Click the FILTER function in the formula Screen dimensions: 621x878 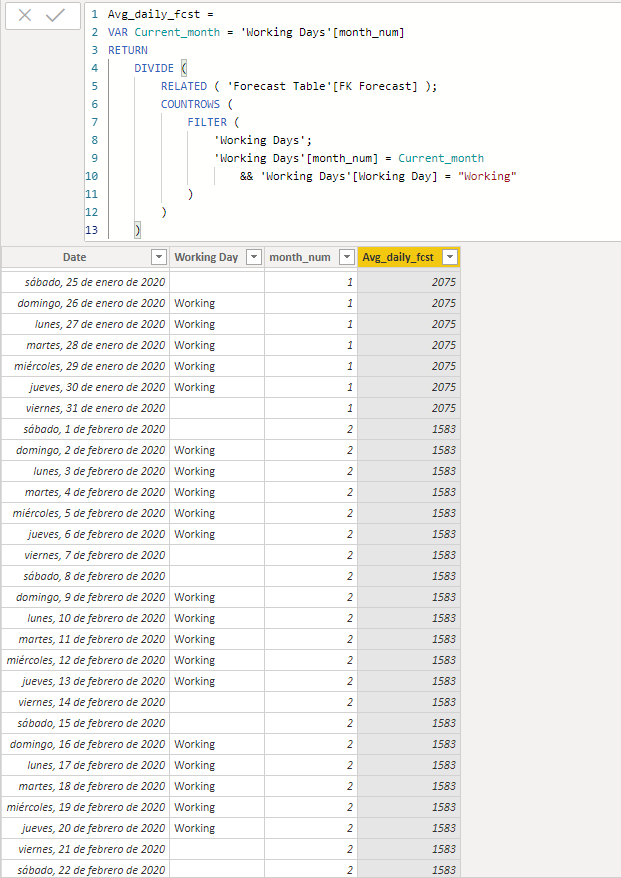coord(207,122)
